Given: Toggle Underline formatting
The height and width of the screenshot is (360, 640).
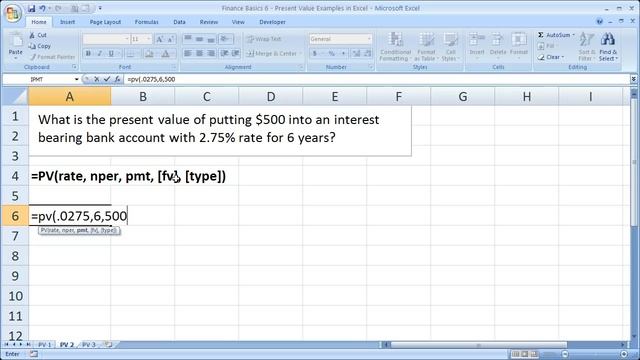Looking at the screenshot, I should point(111,53).
